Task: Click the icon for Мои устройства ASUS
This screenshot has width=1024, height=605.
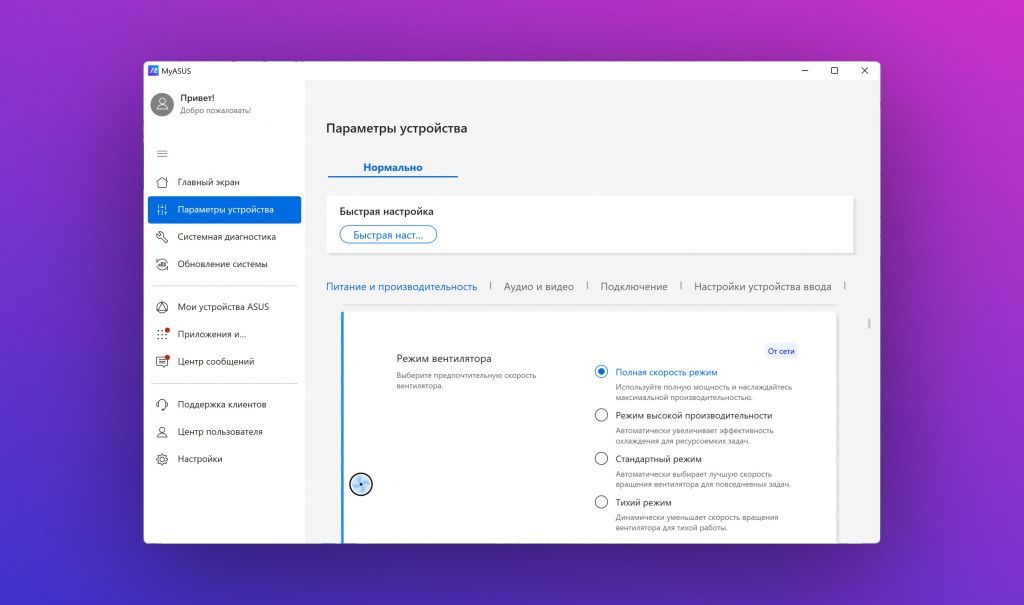Action: [x=162, y=307]
